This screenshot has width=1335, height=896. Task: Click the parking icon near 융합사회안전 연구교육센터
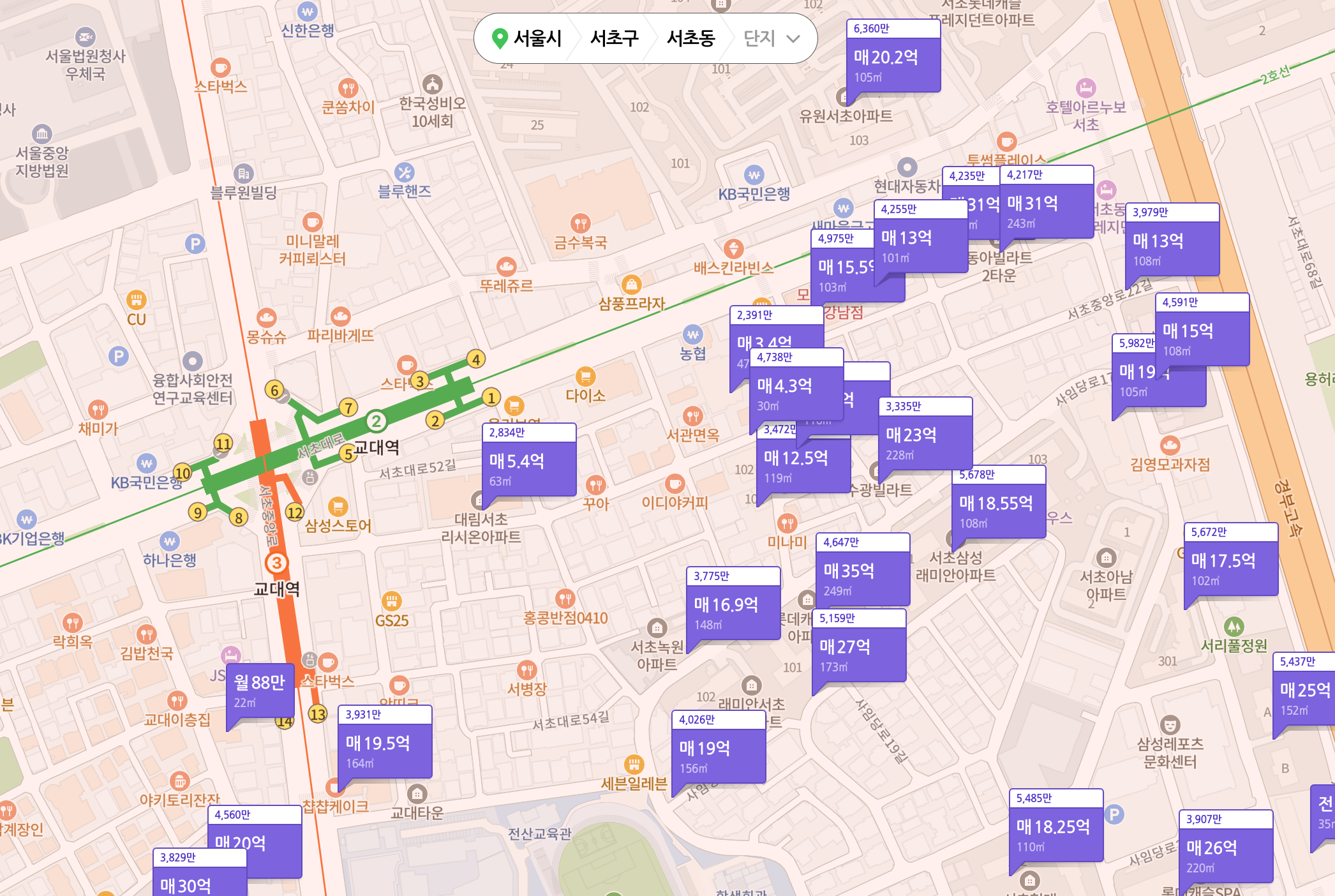(119, 356)
